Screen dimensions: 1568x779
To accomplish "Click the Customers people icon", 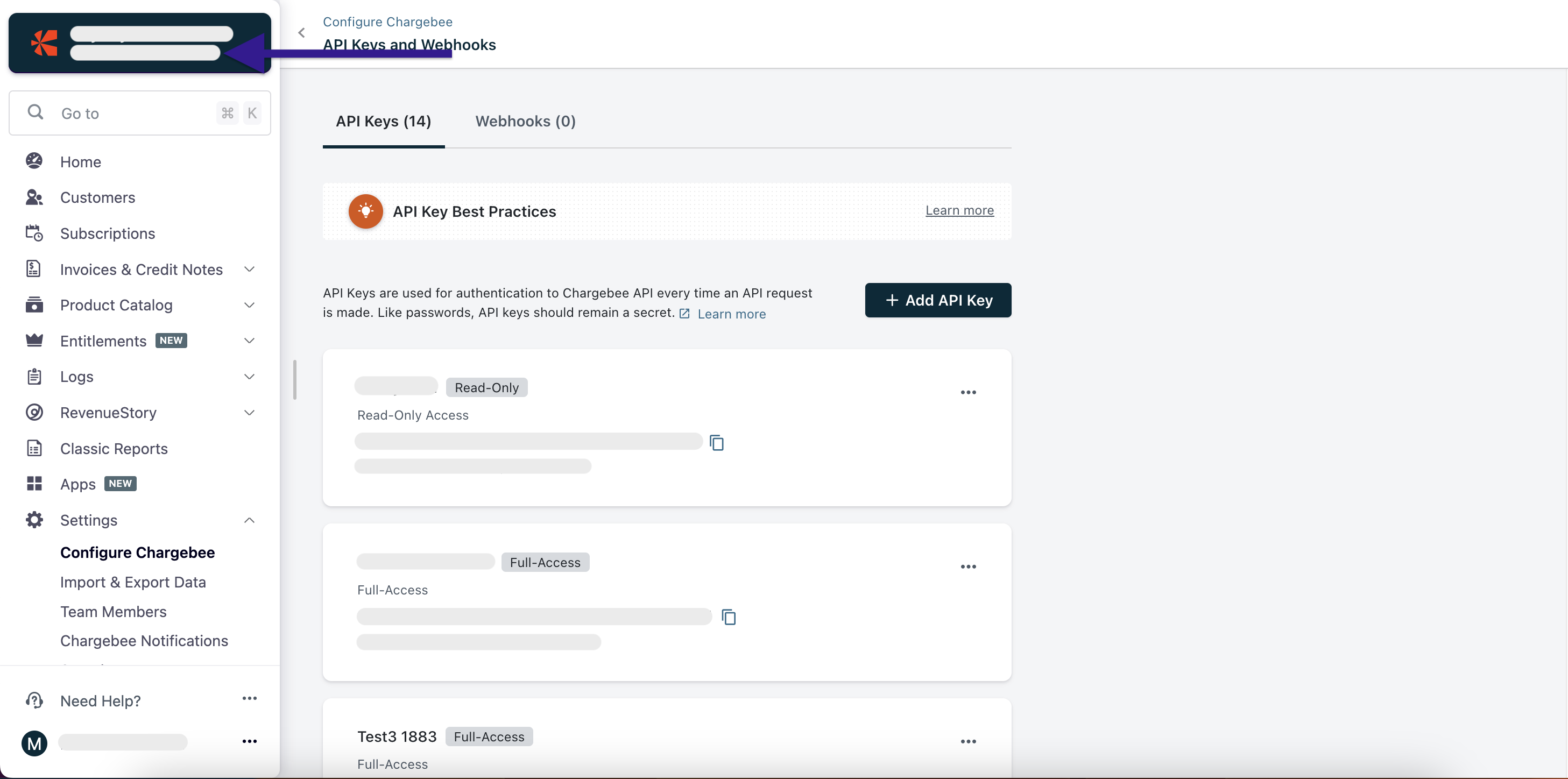I will coord(34,197).
